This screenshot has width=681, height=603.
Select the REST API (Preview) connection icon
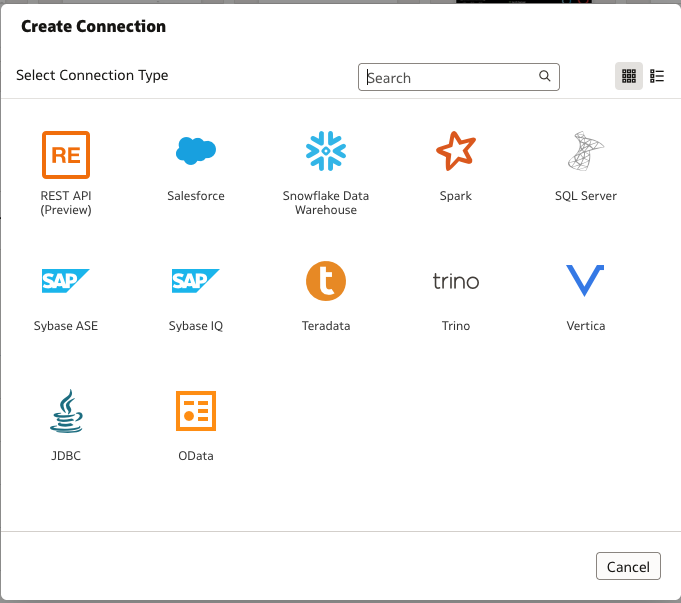pos(66,155)
